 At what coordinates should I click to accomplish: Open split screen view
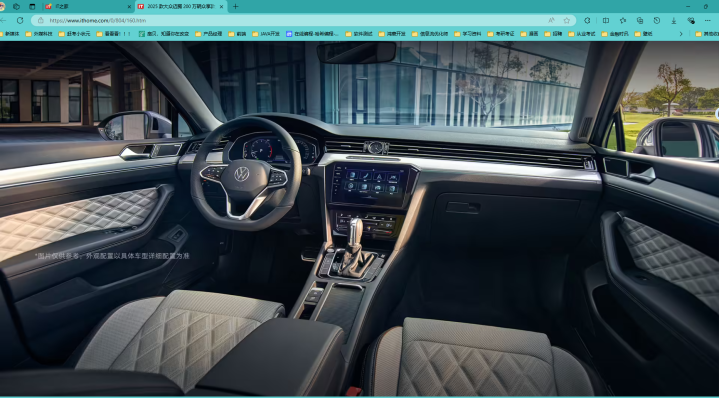(x=606, y=20)
